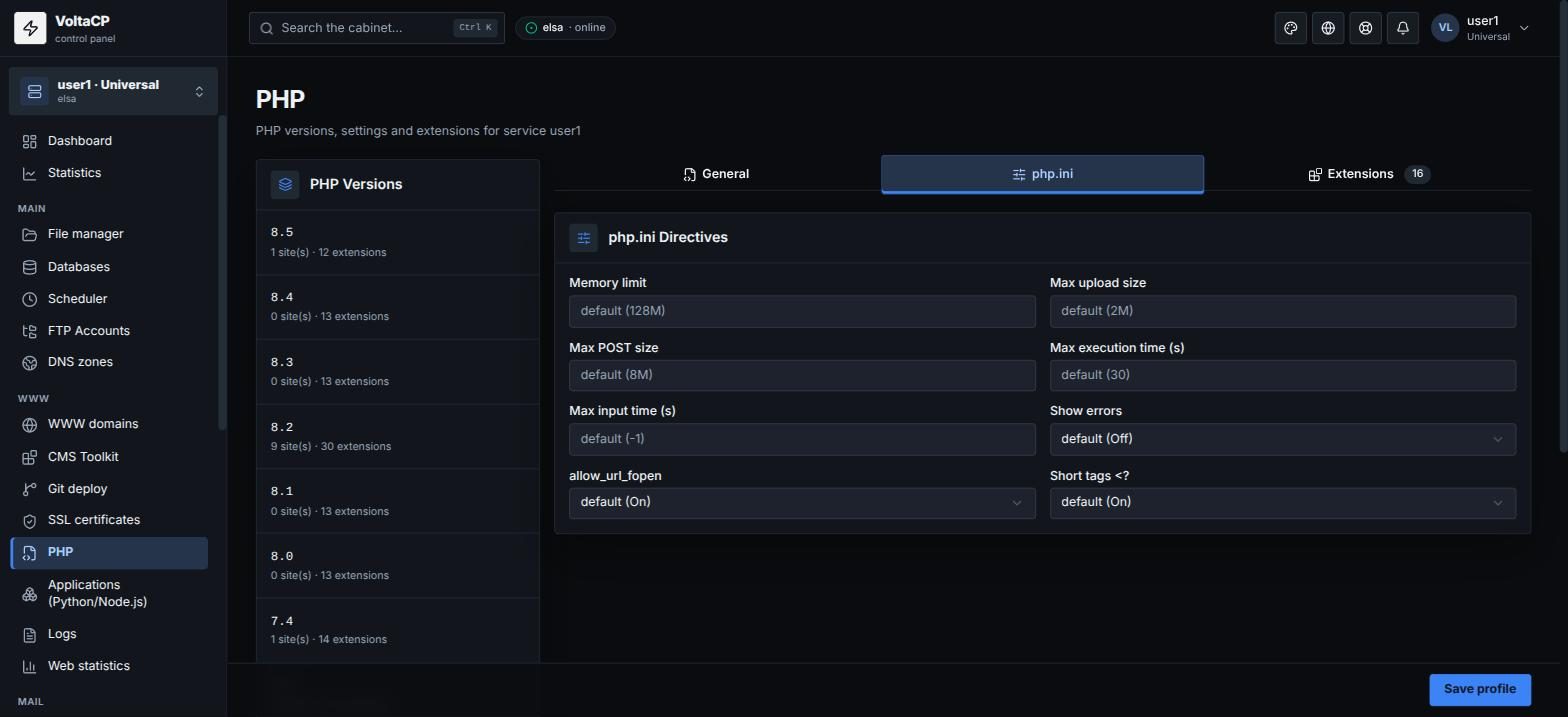The image size is (1568, 717).
Task: Click the Dashboard sidebar icon
Action: click(x=30, y=142)
